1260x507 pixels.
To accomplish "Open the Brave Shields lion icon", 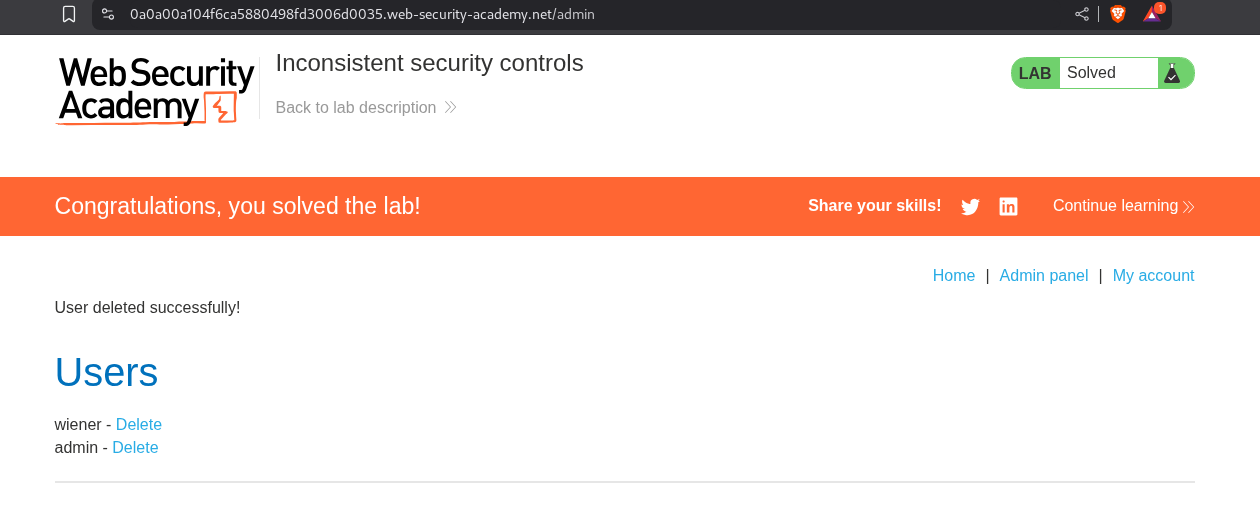I will coord(1117,14).
